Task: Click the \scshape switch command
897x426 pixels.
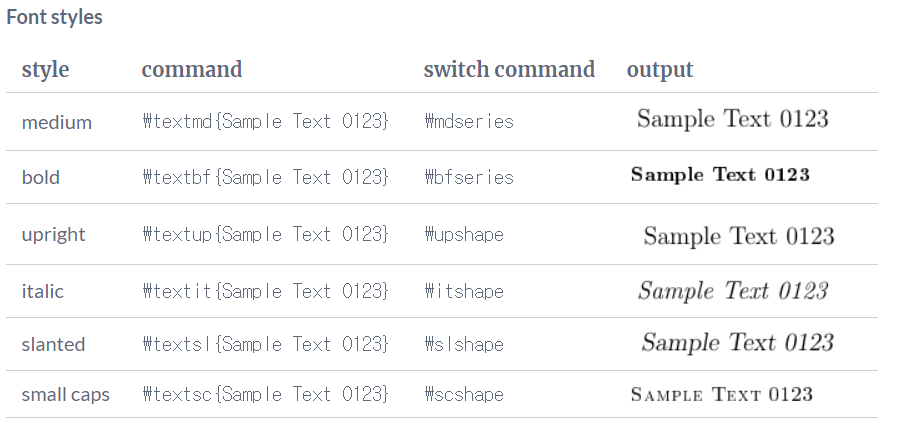Action: point(463,394)
